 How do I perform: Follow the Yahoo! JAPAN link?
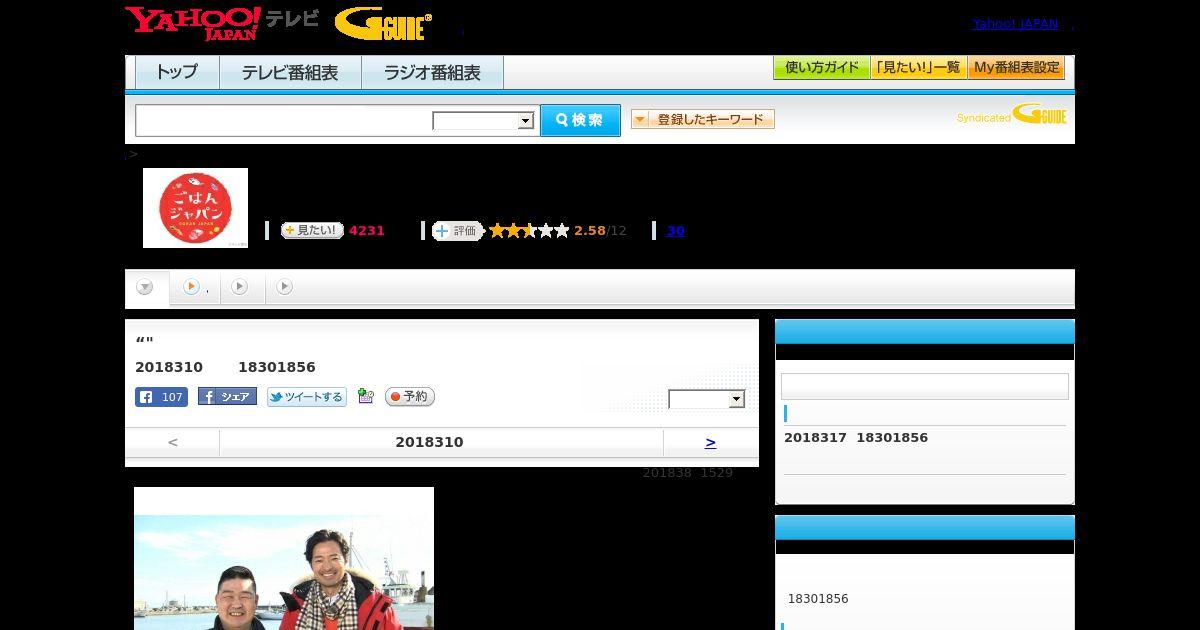[1015, 24]
